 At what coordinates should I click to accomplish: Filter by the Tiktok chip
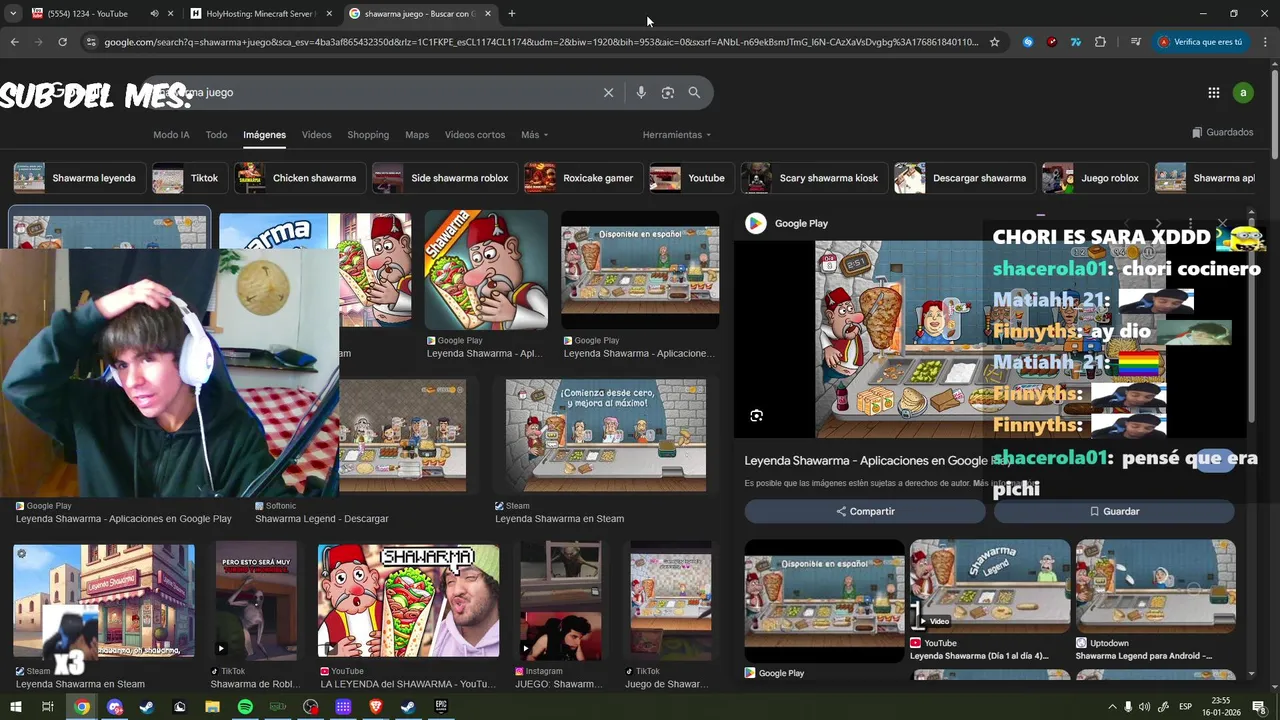tap(189, 178)
